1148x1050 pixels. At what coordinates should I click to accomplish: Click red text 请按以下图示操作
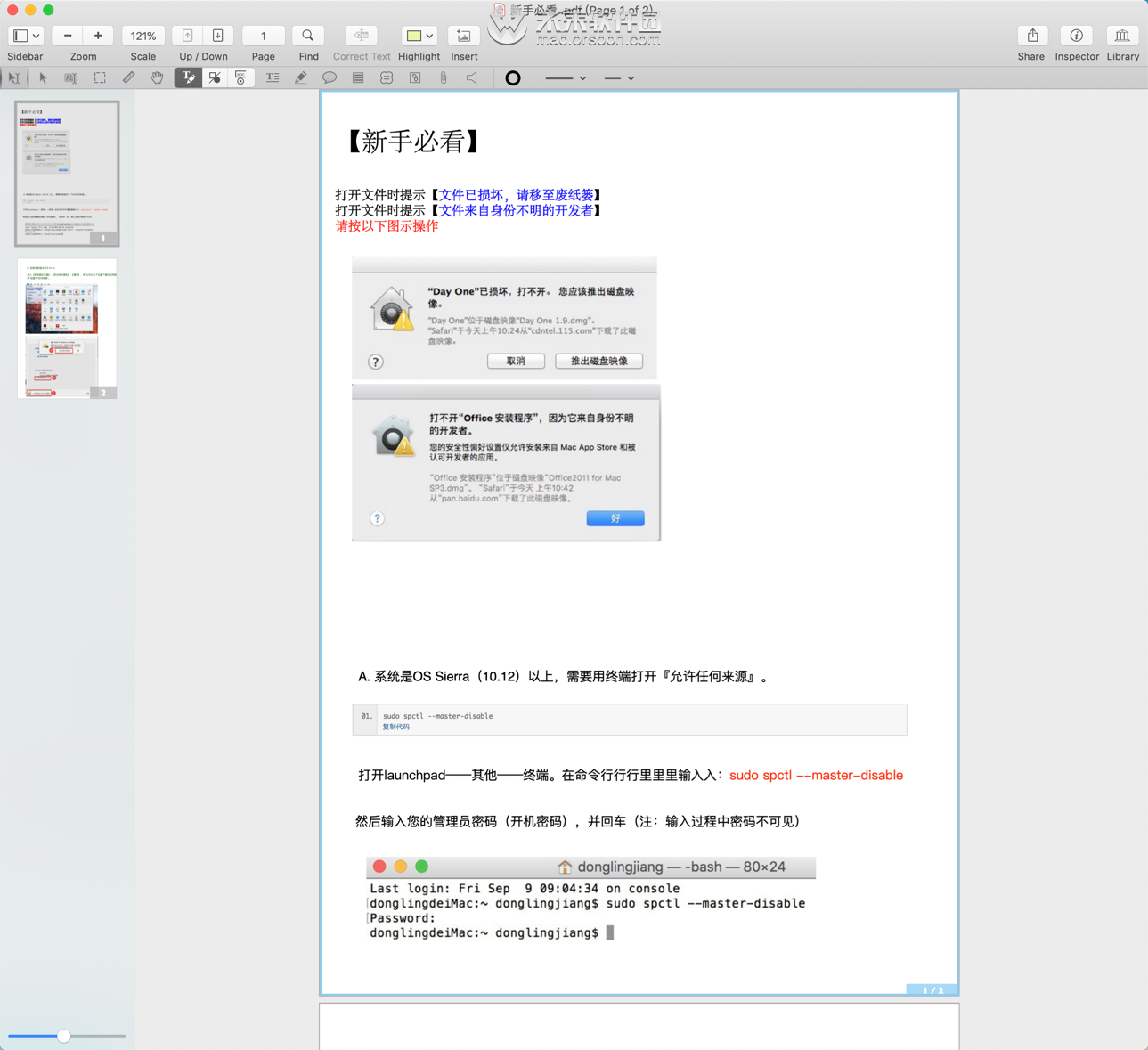click(x=387, y=226)
